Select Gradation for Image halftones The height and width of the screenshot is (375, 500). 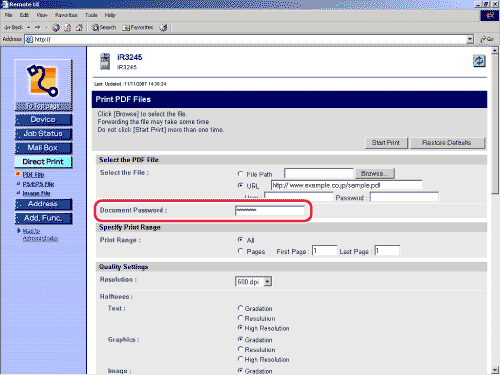240,370
